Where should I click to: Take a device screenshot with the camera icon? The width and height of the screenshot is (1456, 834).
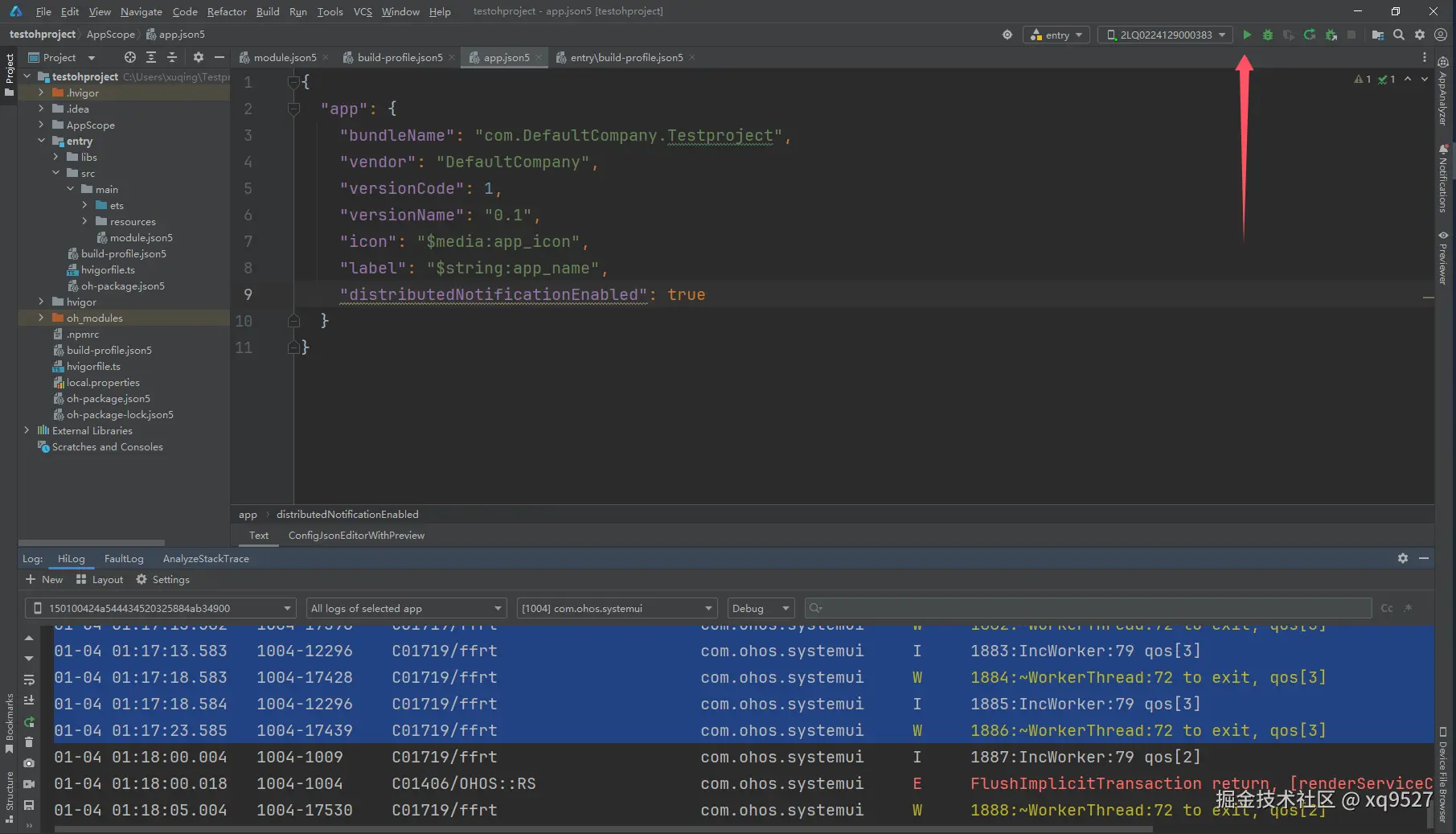pyautogui.click(x=29, y=762)
